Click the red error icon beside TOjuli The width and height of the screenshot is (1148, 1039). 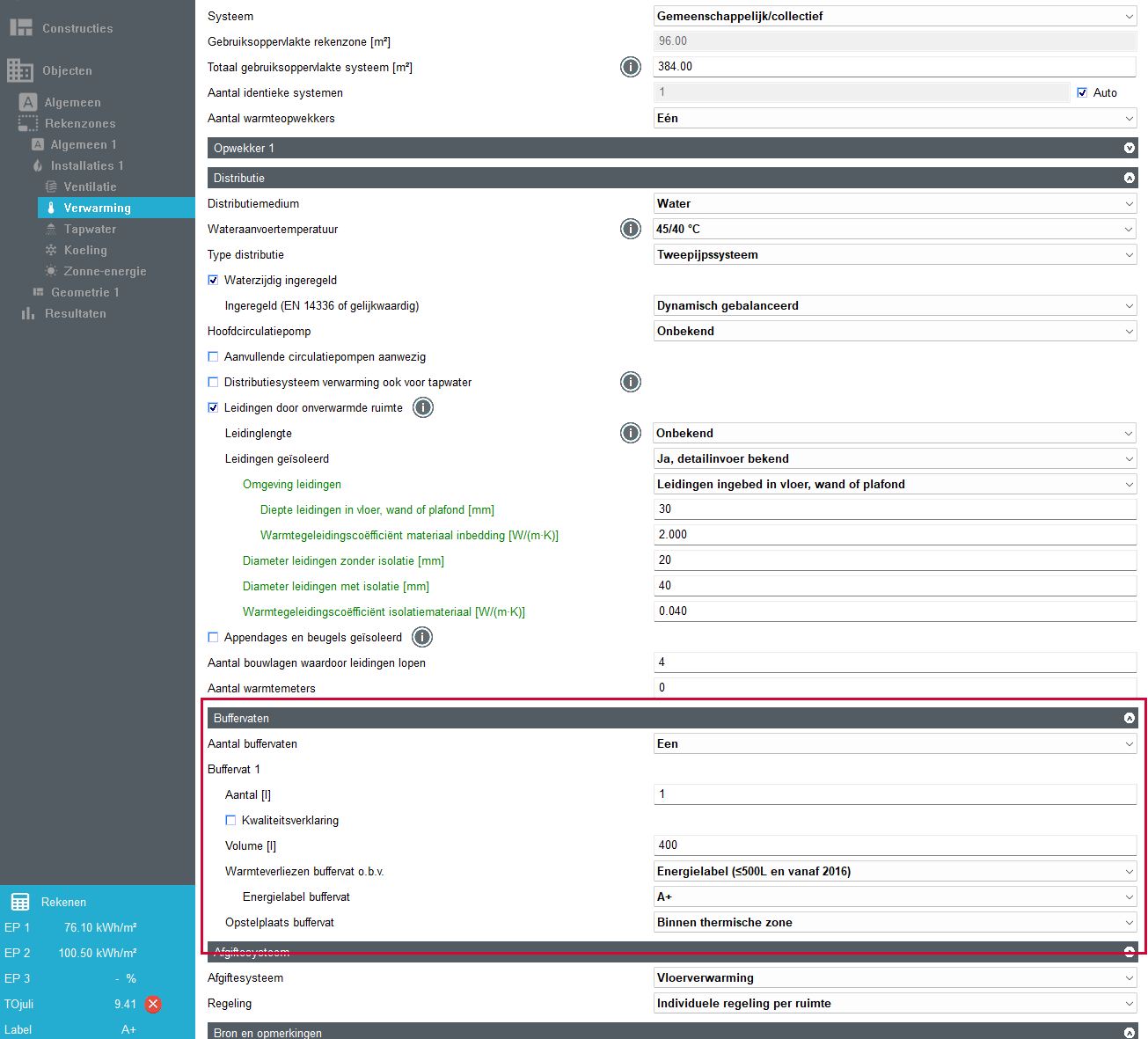pos(153,1004)
